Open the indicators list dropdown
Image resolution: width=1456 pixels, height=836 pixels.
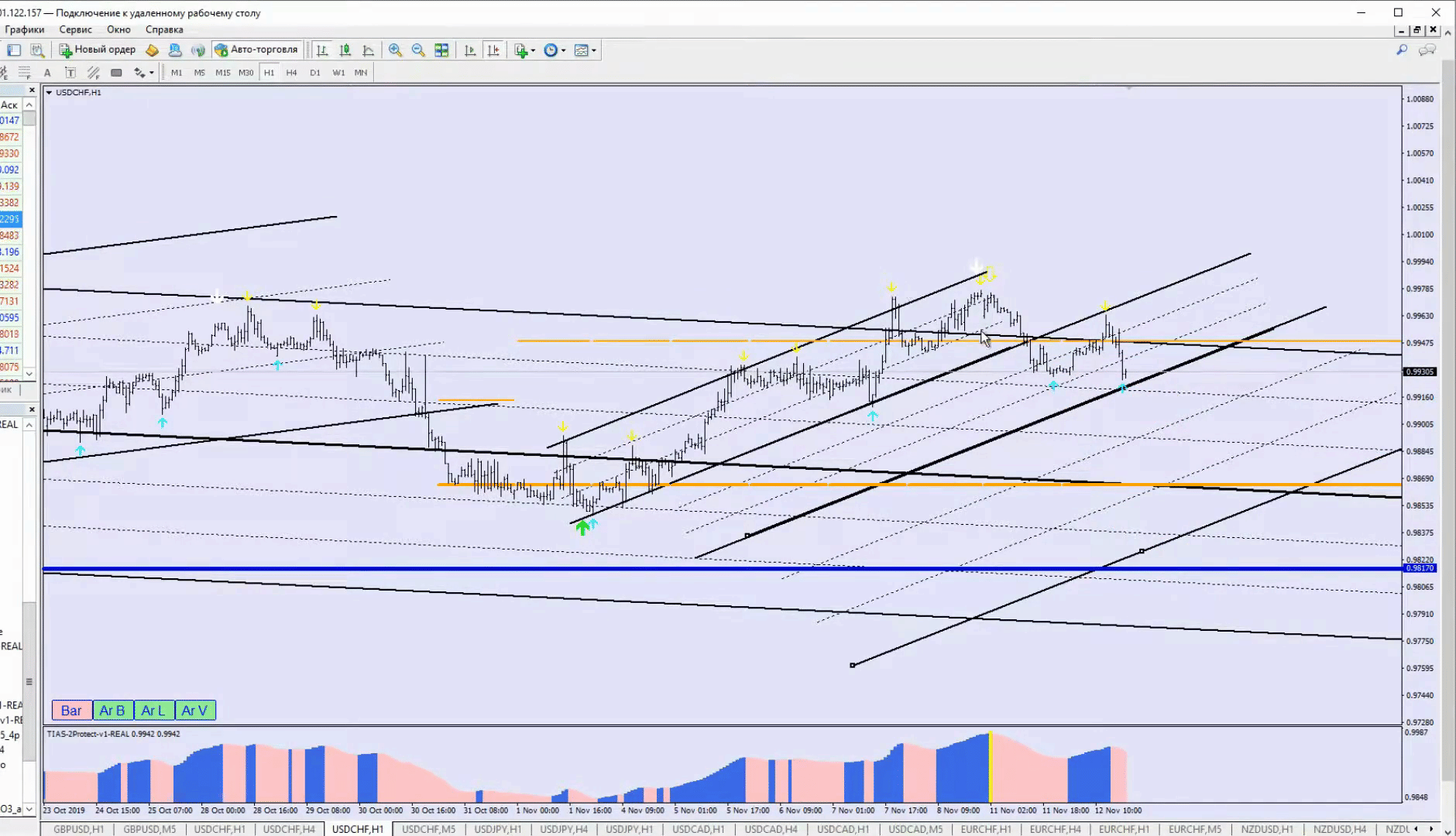[524, 50]
